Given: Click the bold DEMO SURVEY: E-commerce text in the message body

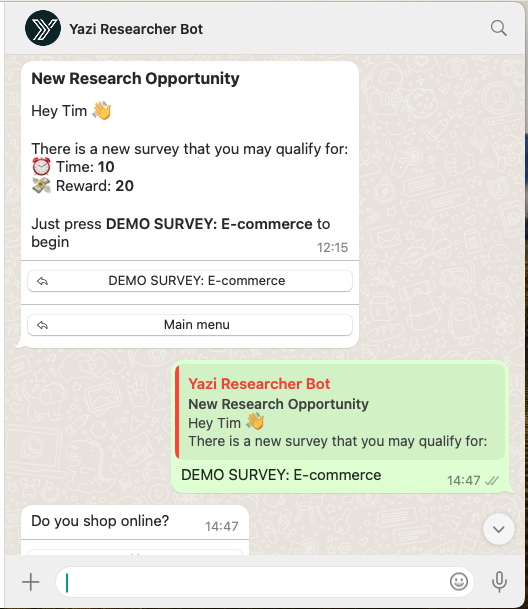Looking at the screenshot, I should coord(209,224).
